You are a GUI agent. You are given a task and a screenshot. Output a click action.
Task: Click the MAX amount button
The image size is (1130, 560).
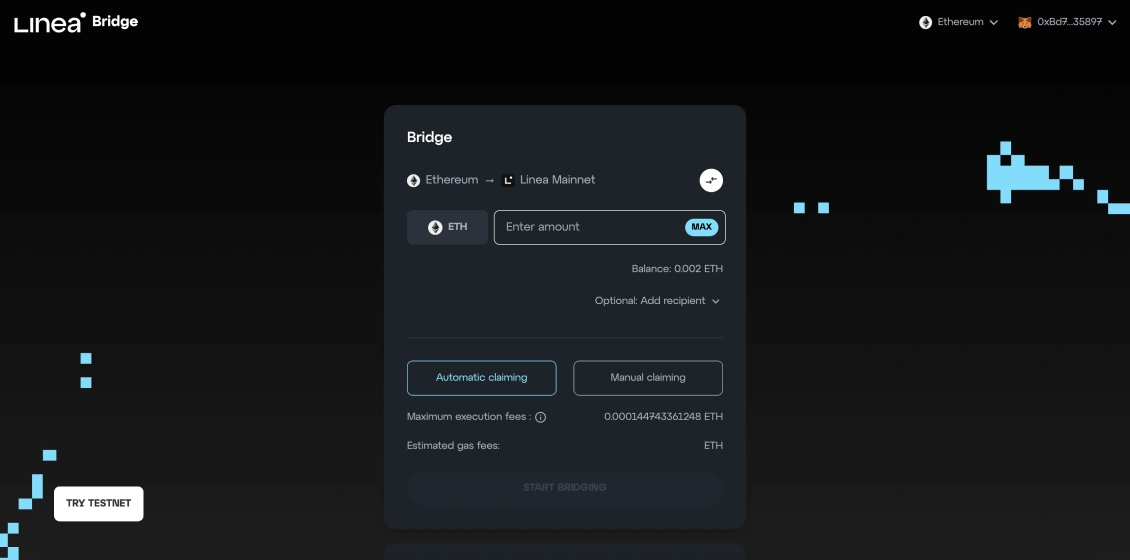[x=701, y=227]
